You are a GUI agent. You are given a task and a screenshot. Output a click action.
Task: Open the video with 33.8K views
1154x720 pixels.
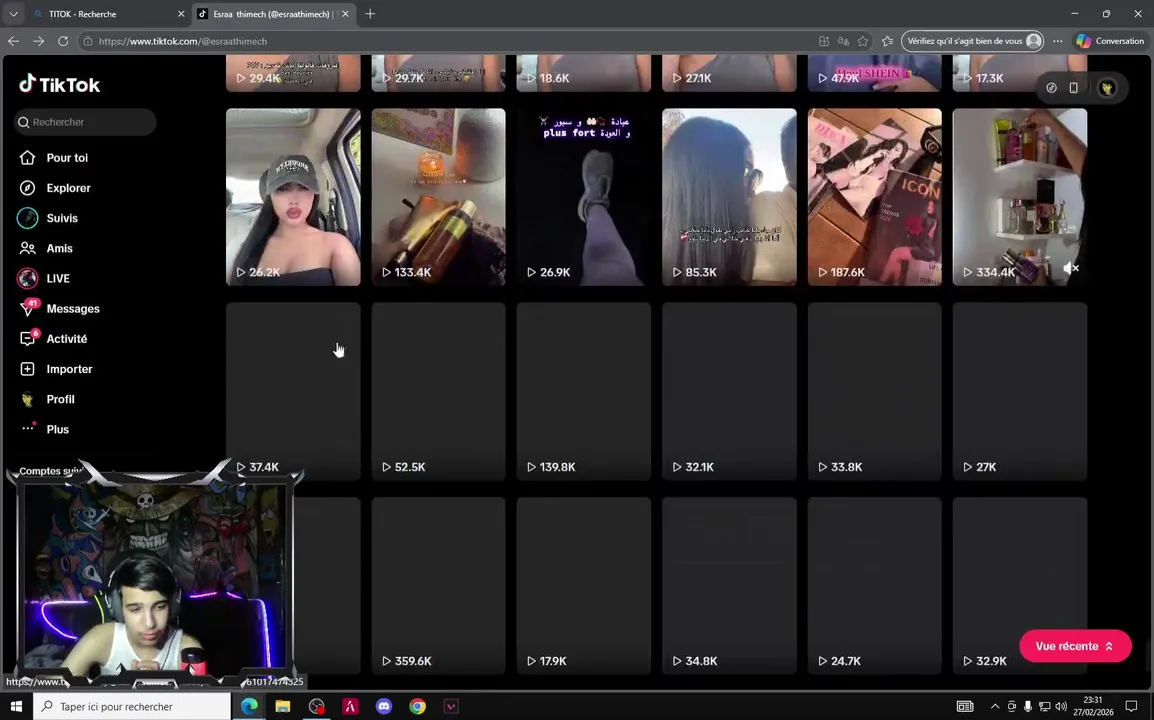tap(874, 391)
